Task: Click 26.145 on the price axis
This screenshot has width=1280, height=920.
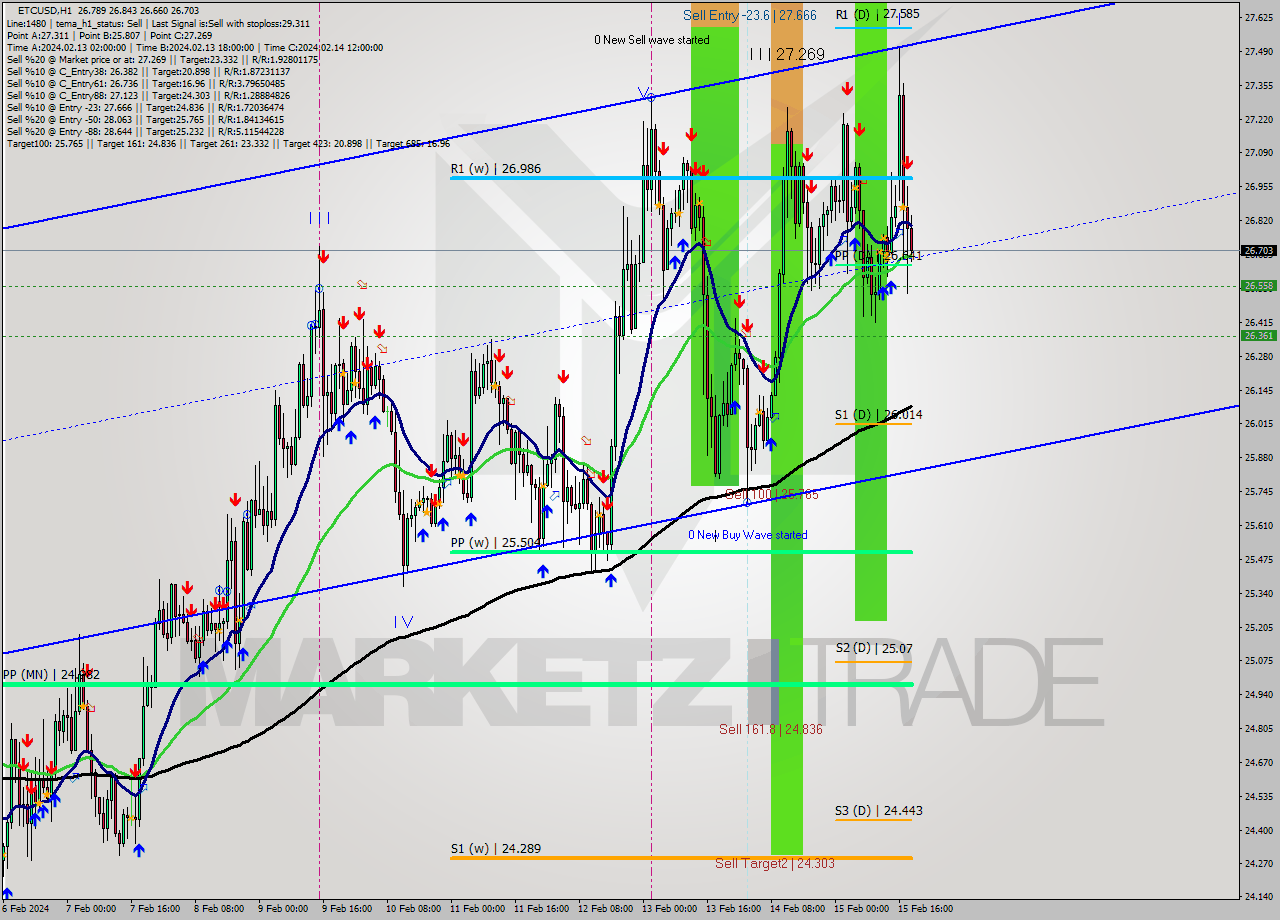Action: click(x=1259, y=390)
